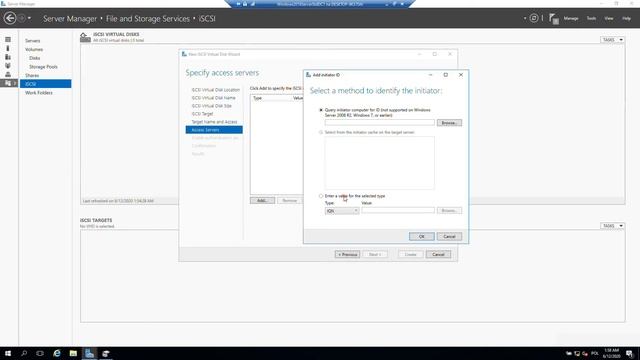Open TASKS dropdown for iSCSI Targets
This screenshot has height=360, width=640.
pyautogui.click(x=612, y=226)
